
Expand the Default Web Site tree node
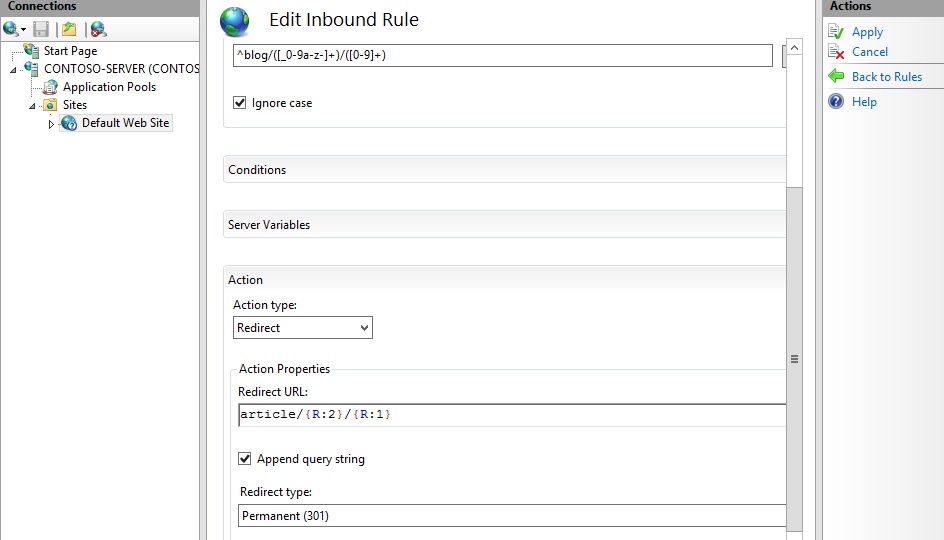point(51,124)
